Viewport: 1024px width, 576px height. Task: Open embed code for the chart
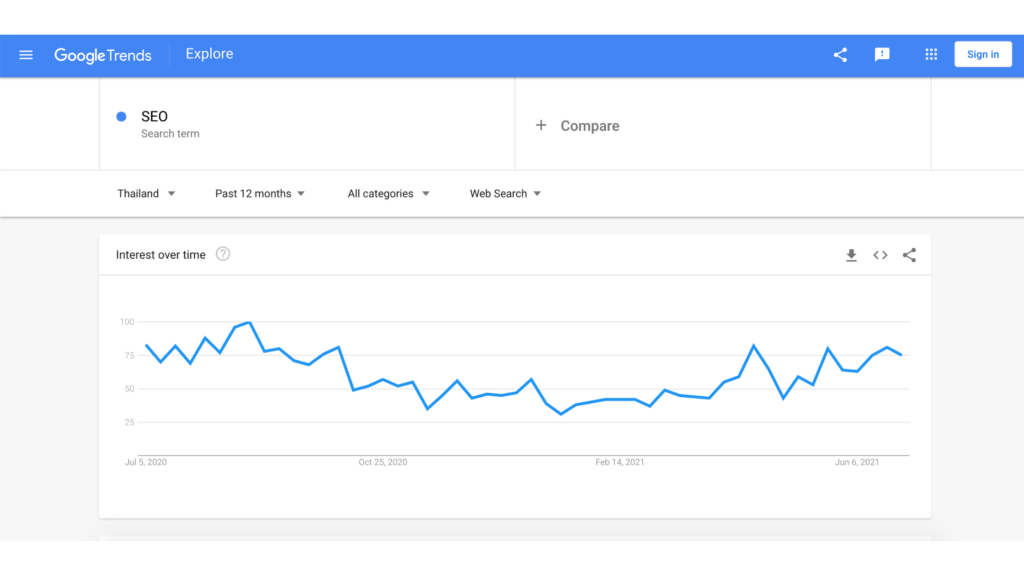click(880, 255)
